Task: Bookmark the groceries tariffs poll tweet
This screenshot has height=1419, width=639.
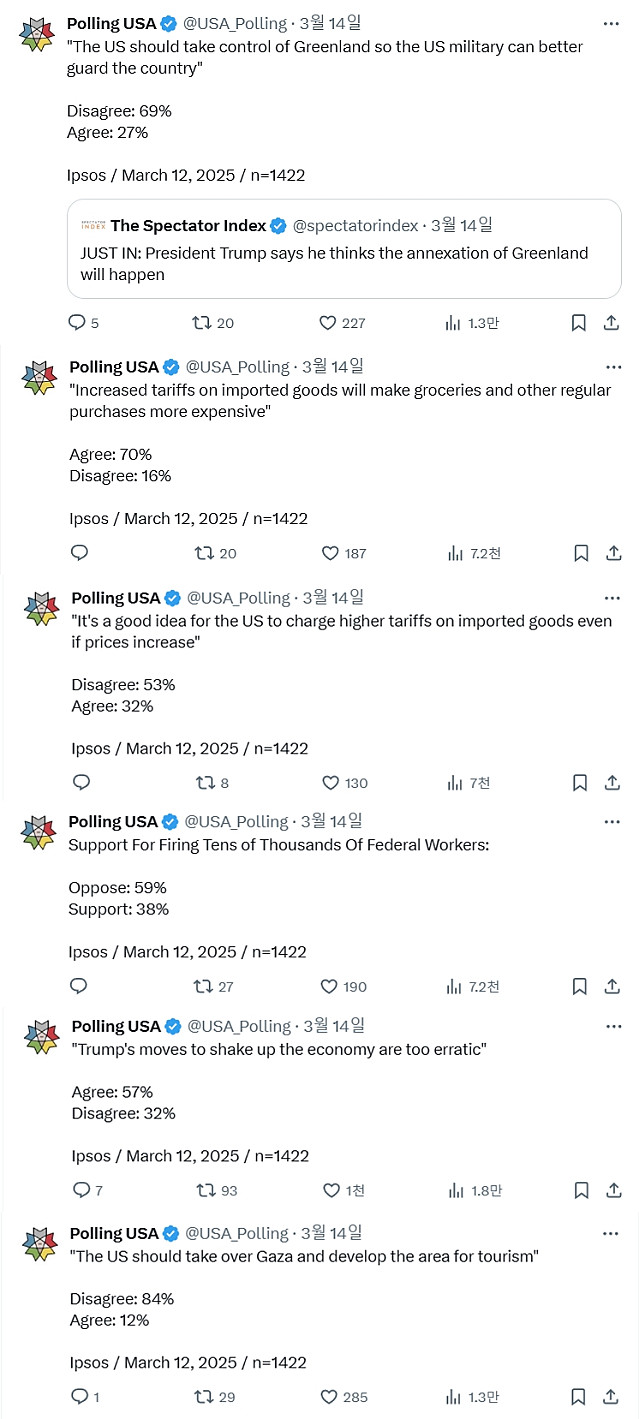Action: [x=580, y=553]
